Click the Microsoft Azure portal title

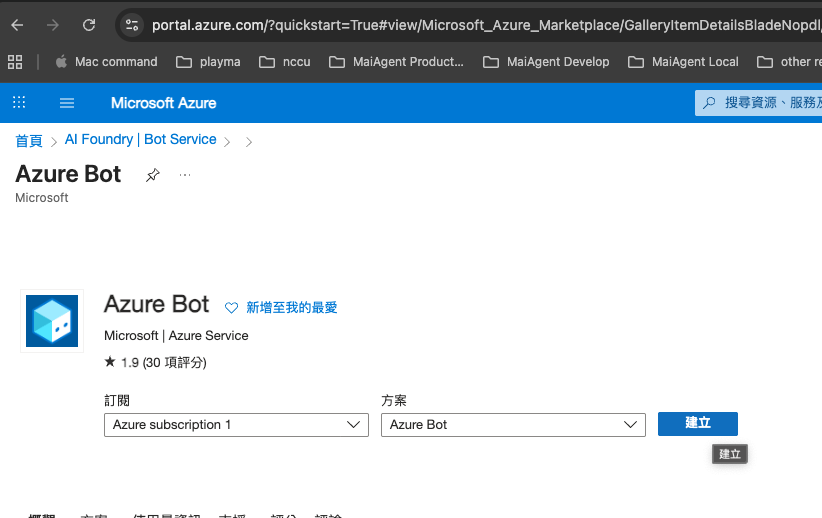point(164,103)
